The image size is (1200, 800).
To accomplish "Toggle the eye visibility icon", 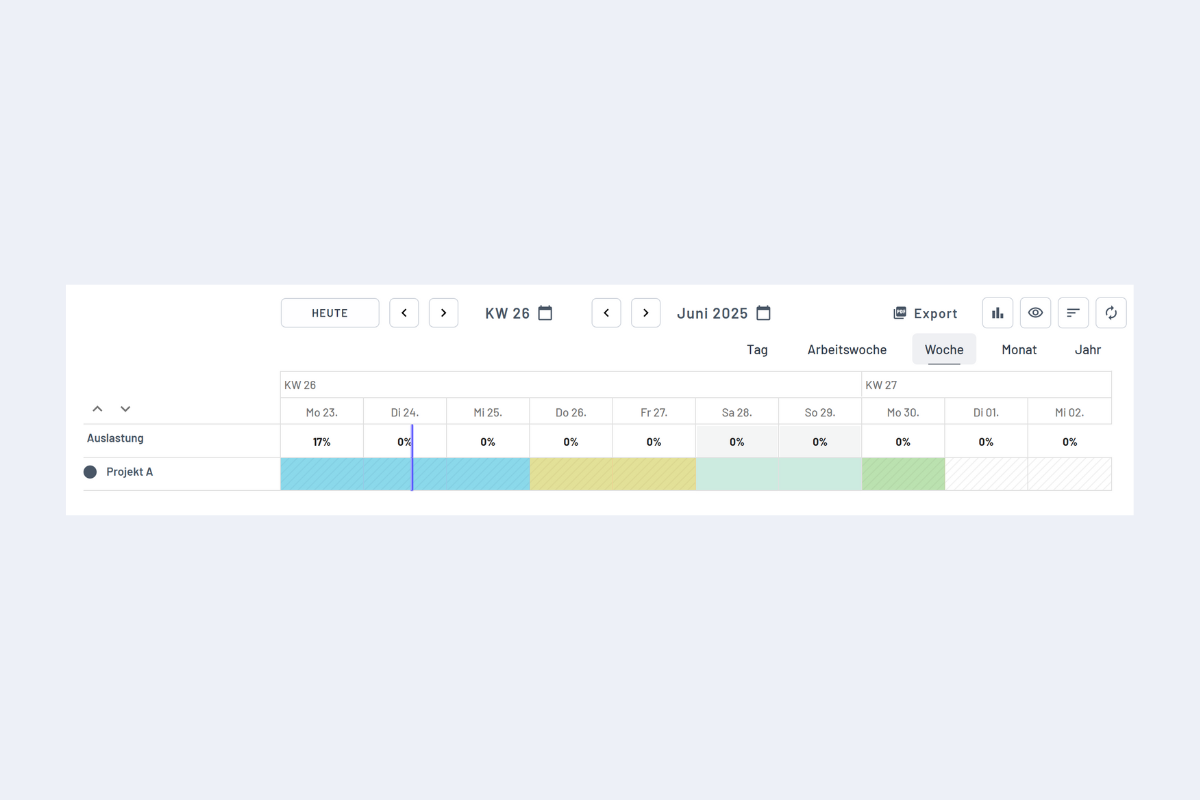I will [1035, 313].
